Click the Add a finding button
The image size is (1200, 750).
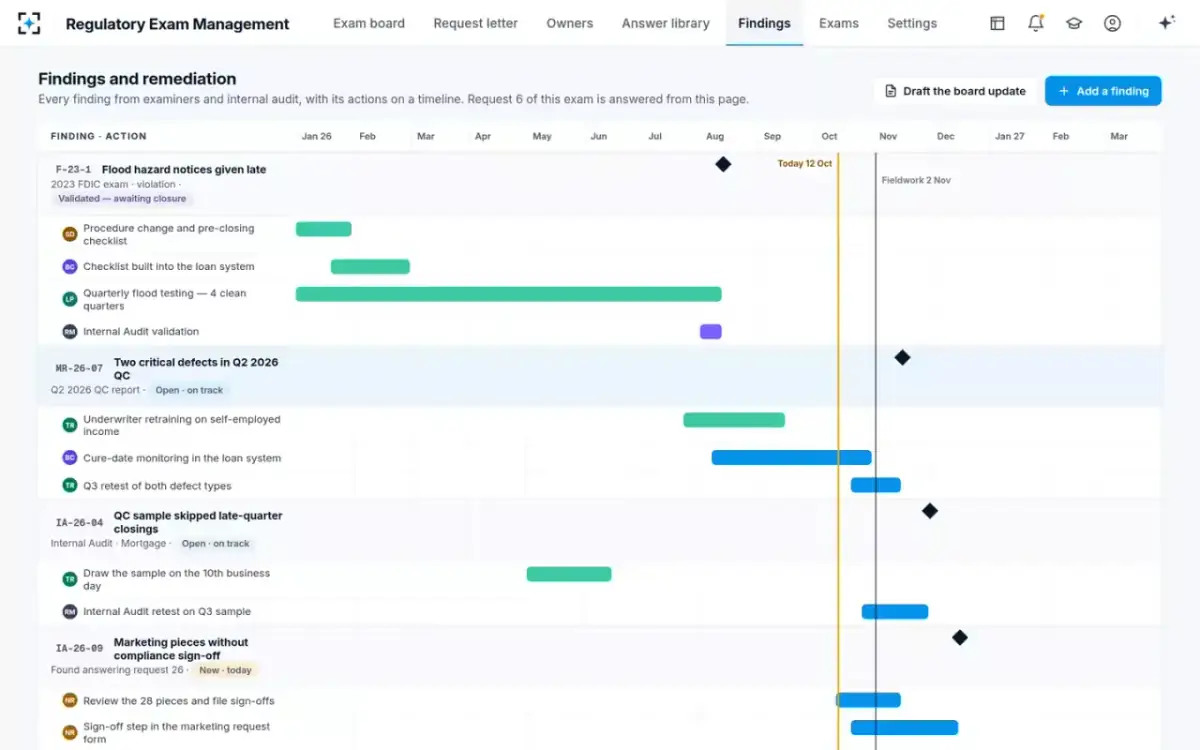(x=1103, y=91)
